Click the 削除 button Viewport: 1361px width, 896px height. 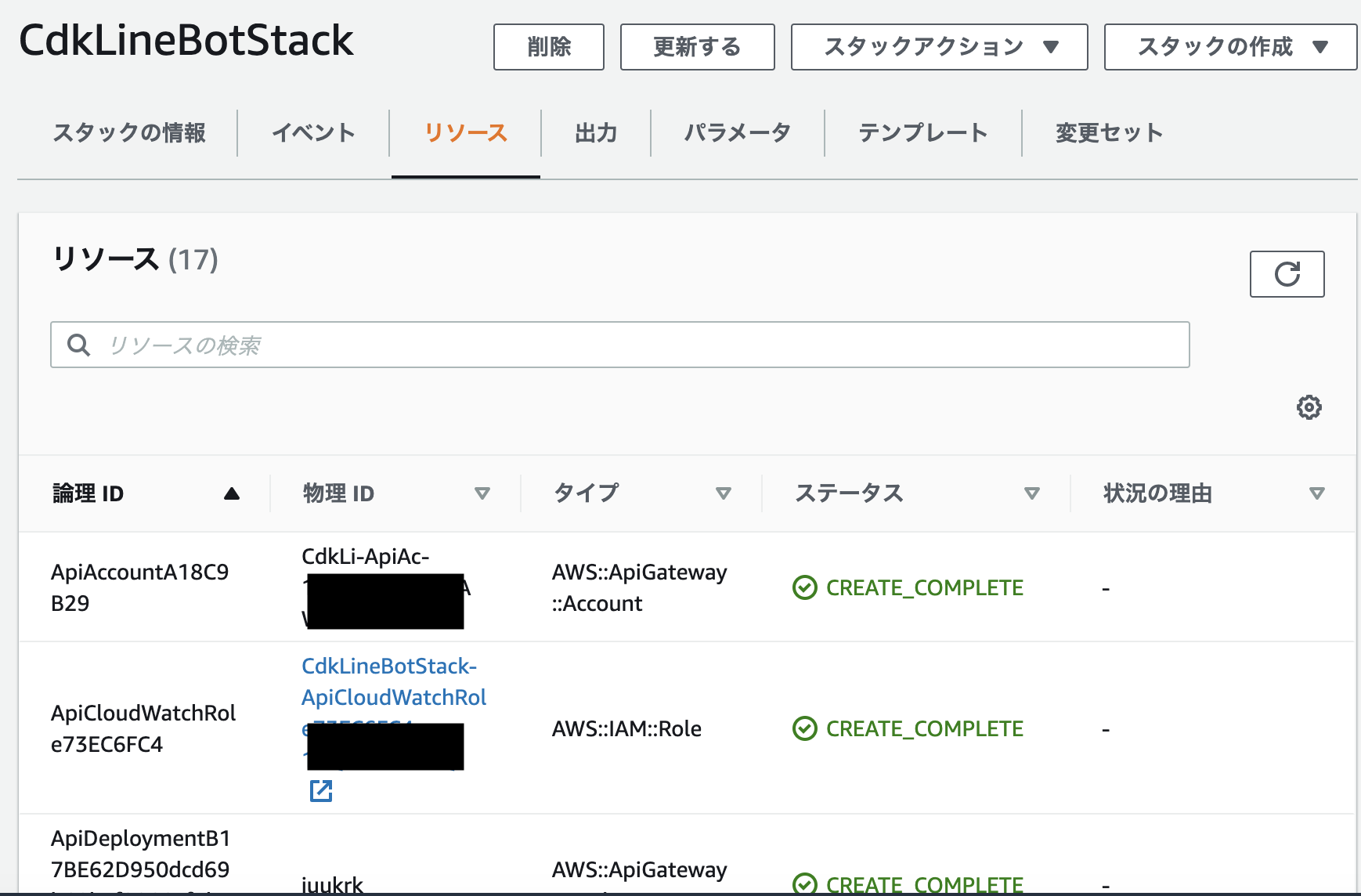pyautogui.click(x=548, y=47)
